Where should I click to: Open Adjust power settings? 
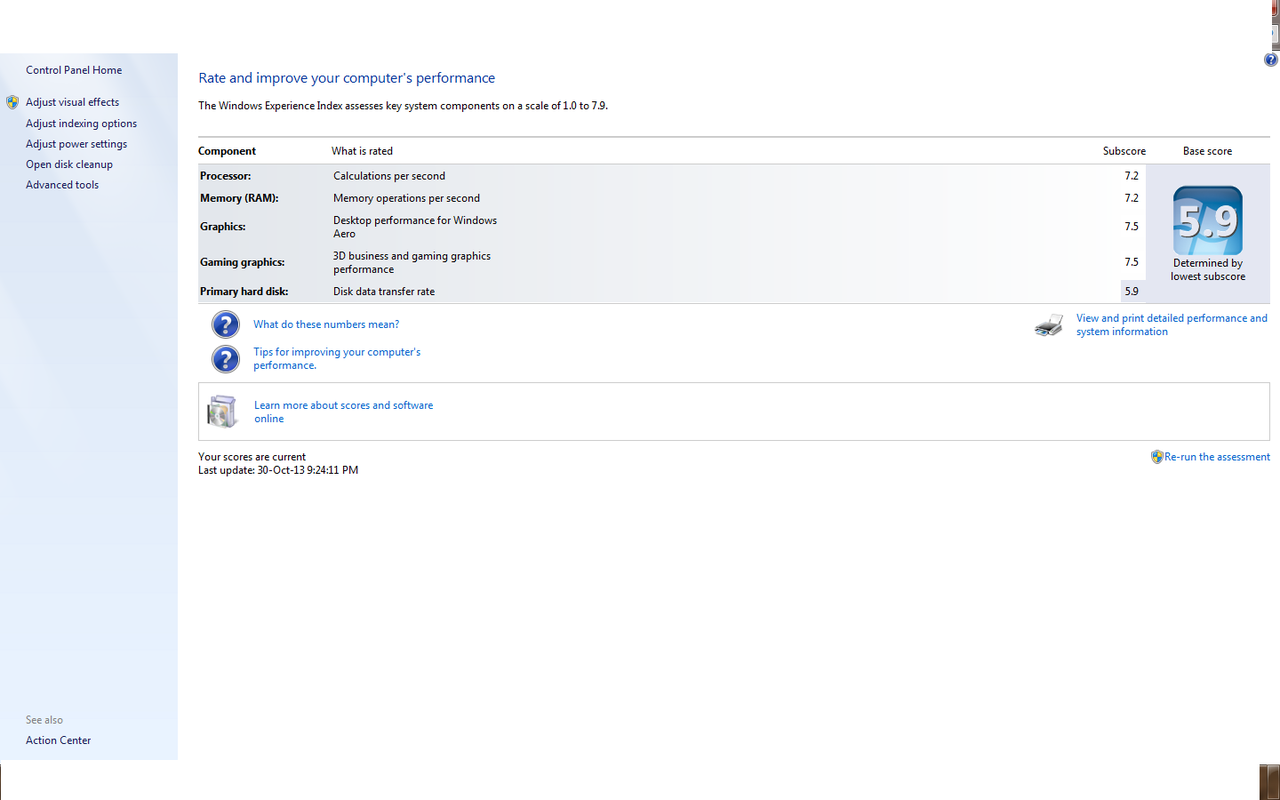76,144
